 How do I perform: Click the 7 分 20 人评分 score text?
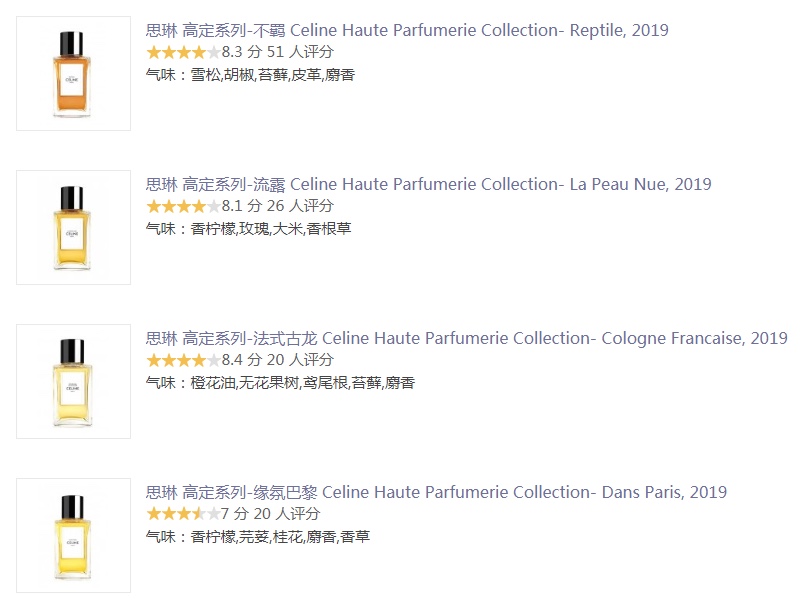270,514
